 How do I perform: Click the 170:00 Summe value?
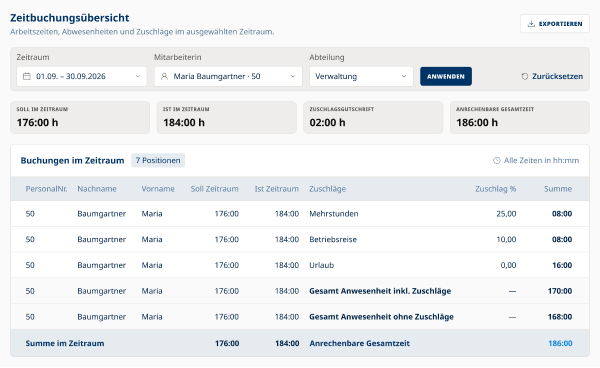(560, 291)
